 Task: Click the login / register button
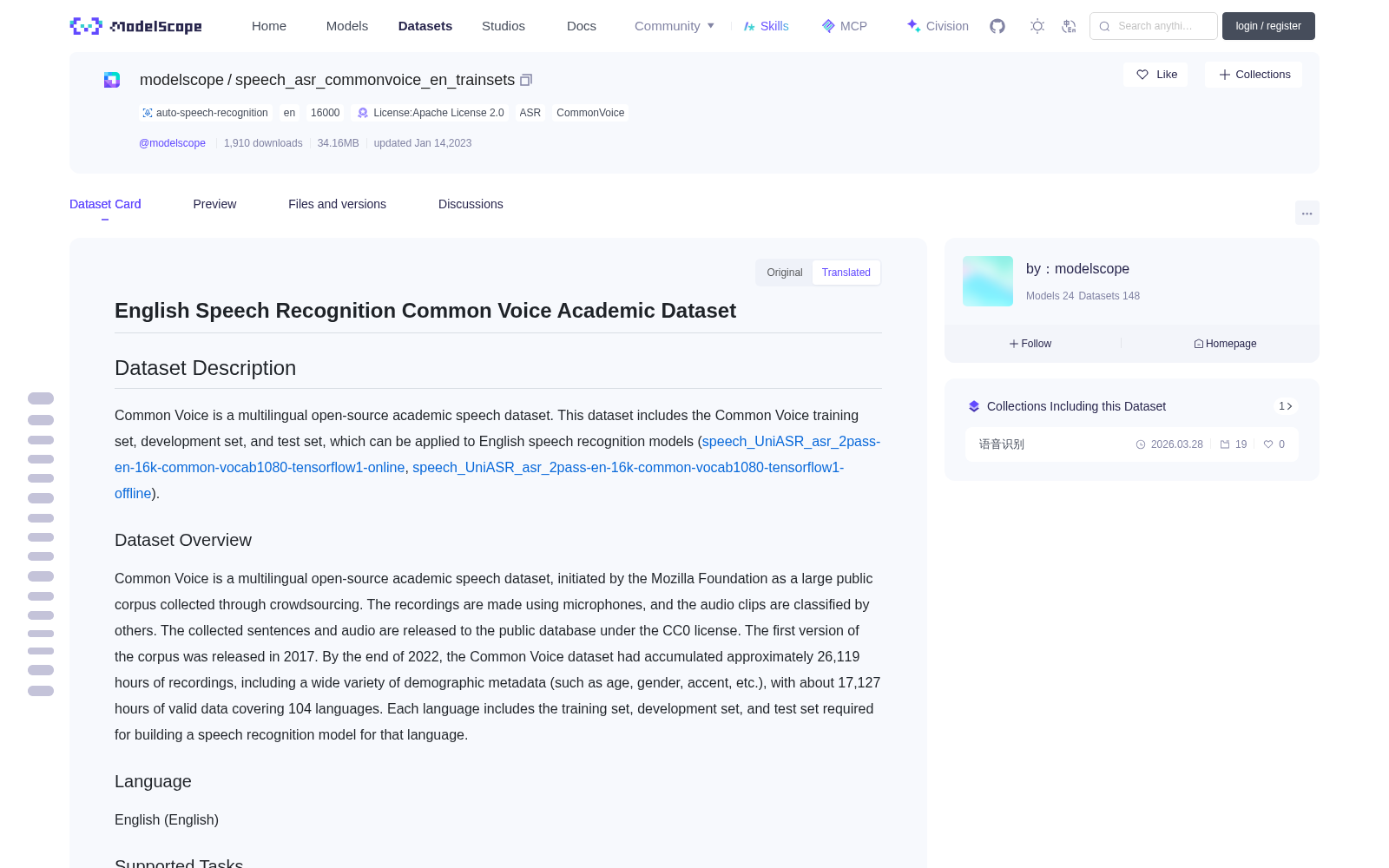click(1268, 26)
